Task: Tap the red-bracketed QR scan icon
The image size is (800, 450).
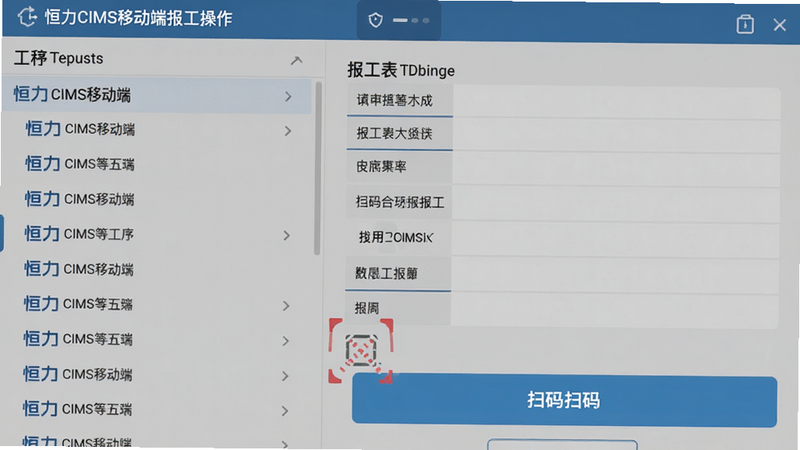Action: [x=361, y=351]
